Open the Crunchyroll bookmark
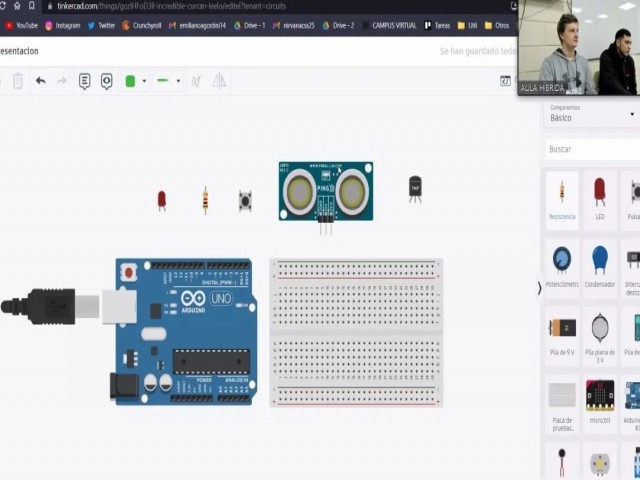 [x=142, y=25]
